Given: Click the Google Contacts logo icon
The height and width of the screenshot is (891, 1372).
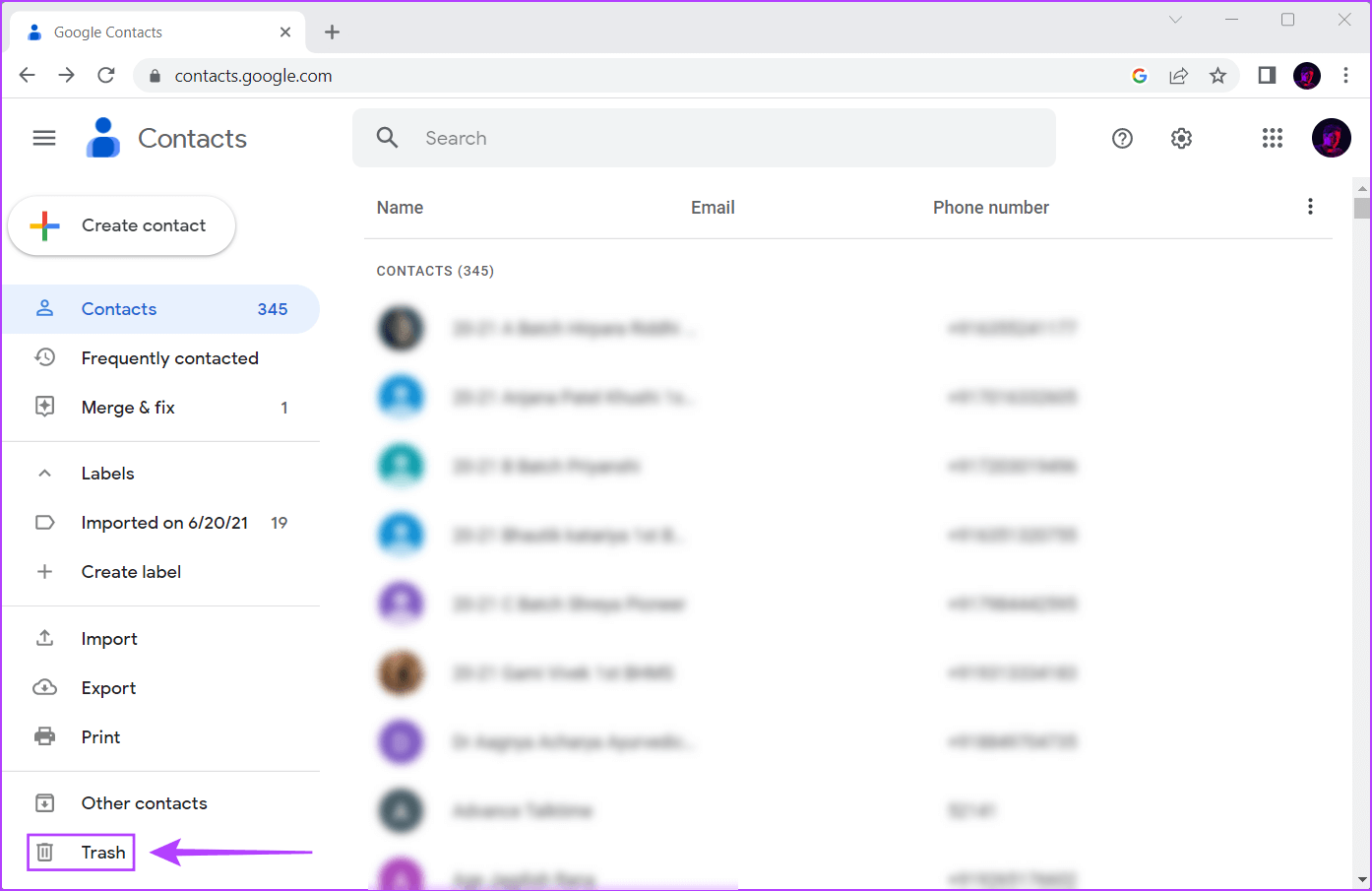Looking at the screenshot, I should coord(102,138).
